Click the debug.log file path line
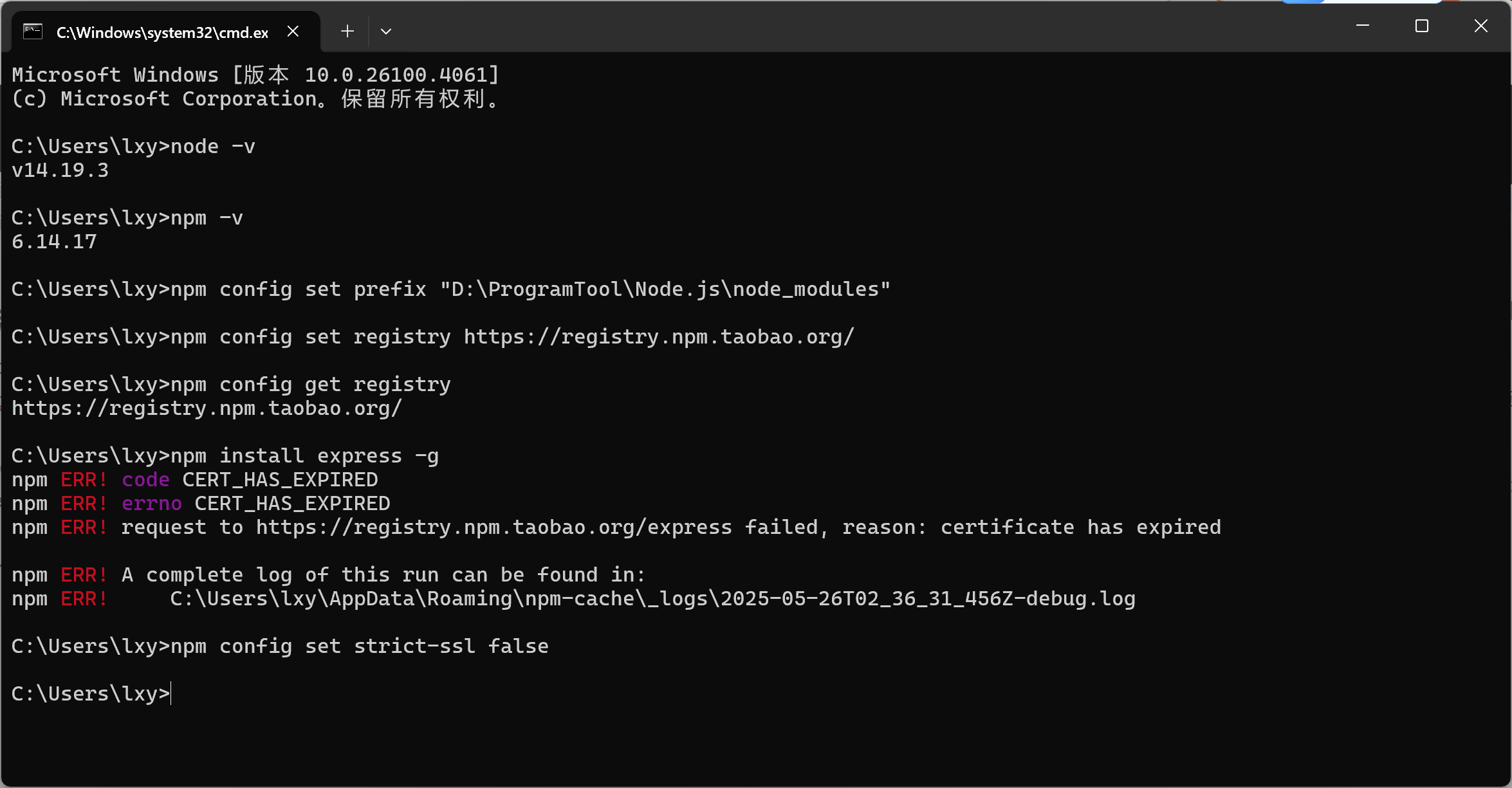Viewport: 1512px width, 788px height. [x=652, y=599]
